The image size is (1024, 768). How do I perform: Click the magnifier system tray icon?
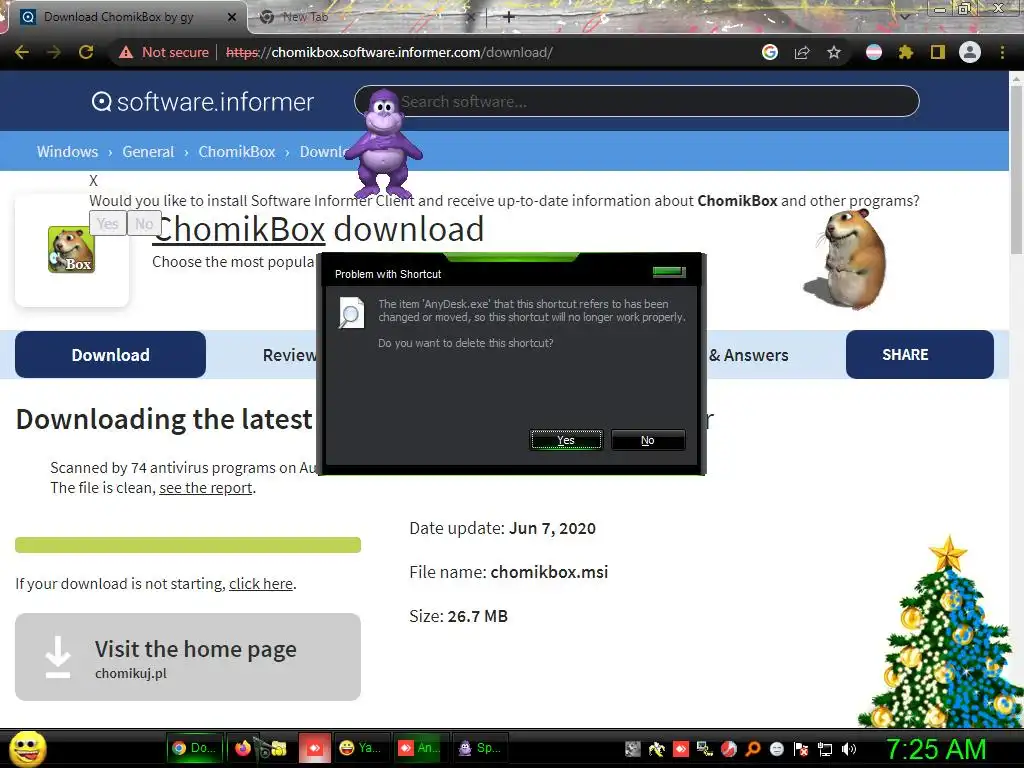752,749
